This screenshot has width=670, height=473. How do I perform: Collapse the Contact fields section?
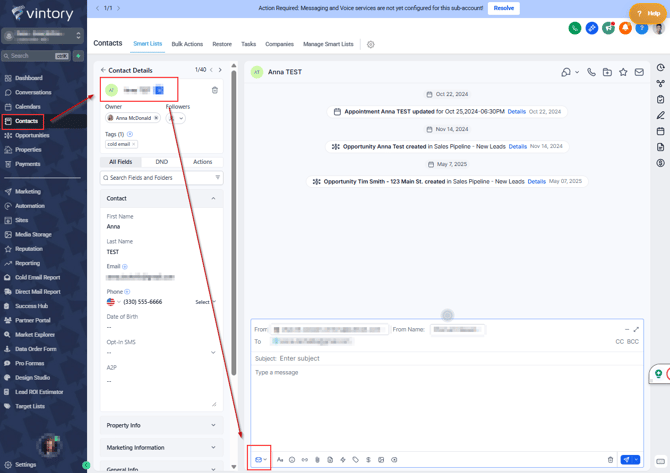pyautogui.click(x=213, y=198)
